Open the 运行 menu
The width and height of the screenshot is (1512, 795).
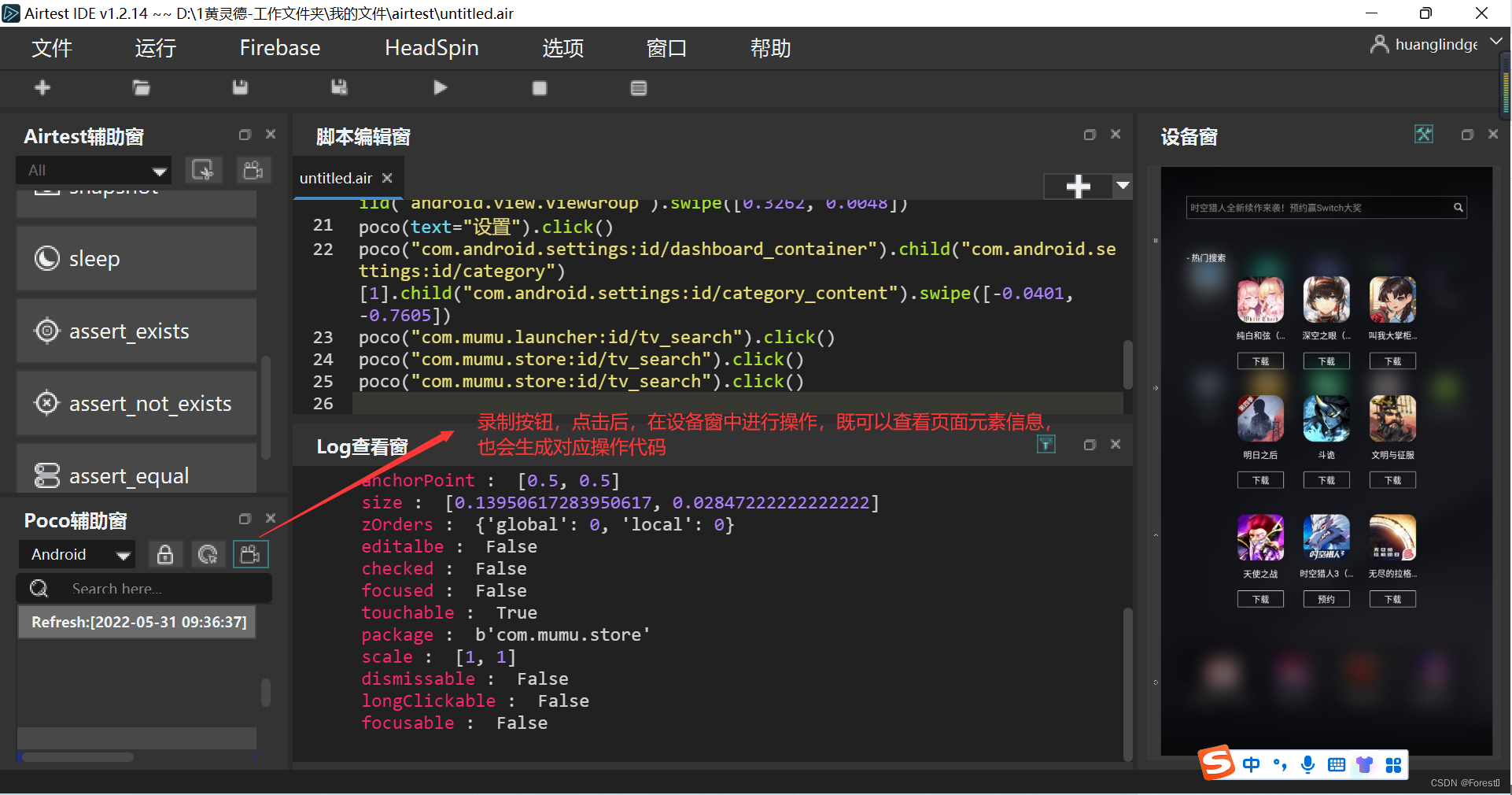[155, 48]
